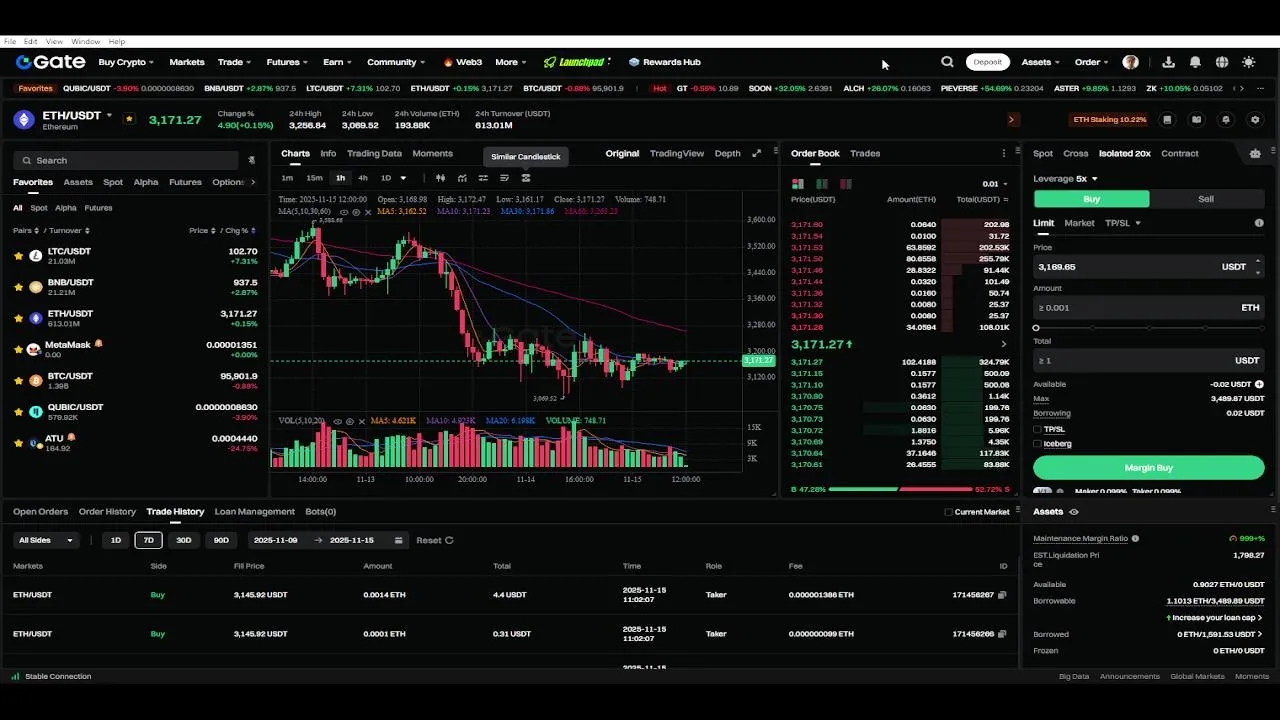Click the buy/sell ratio bar under order book
The width and height of the screenshot is (1280, 720).
[900, 490]
